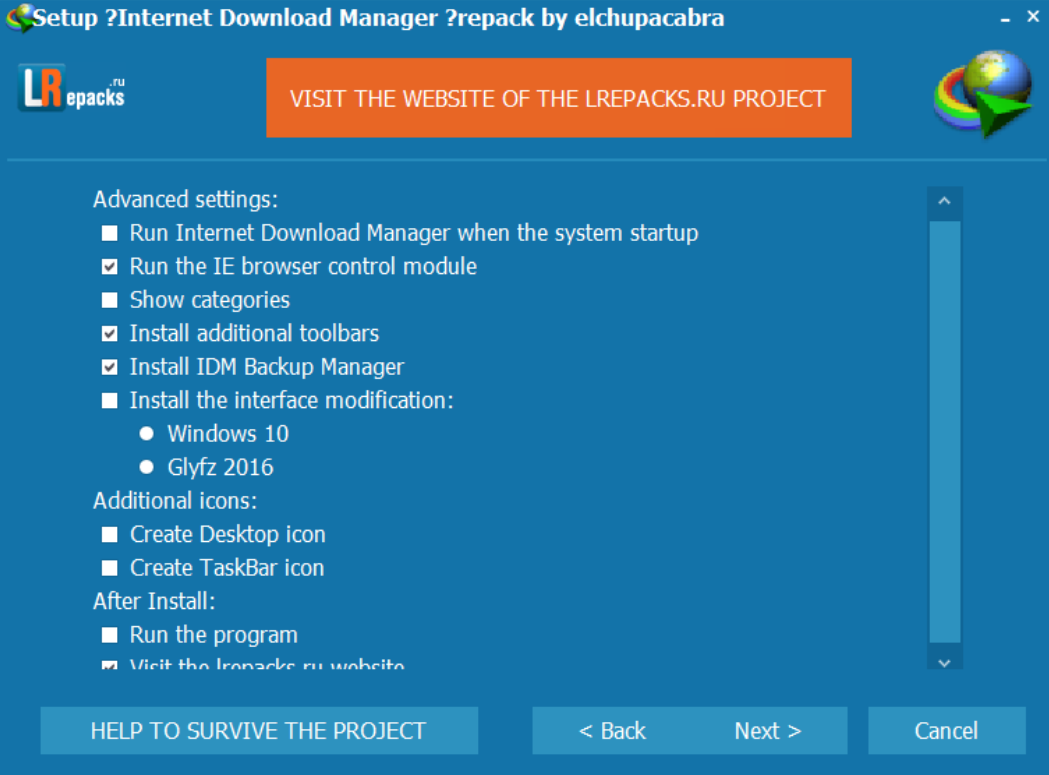The width and height of the screenshot is (1049, 775).
Task: Close the setup window
Action: [1033, 17]
